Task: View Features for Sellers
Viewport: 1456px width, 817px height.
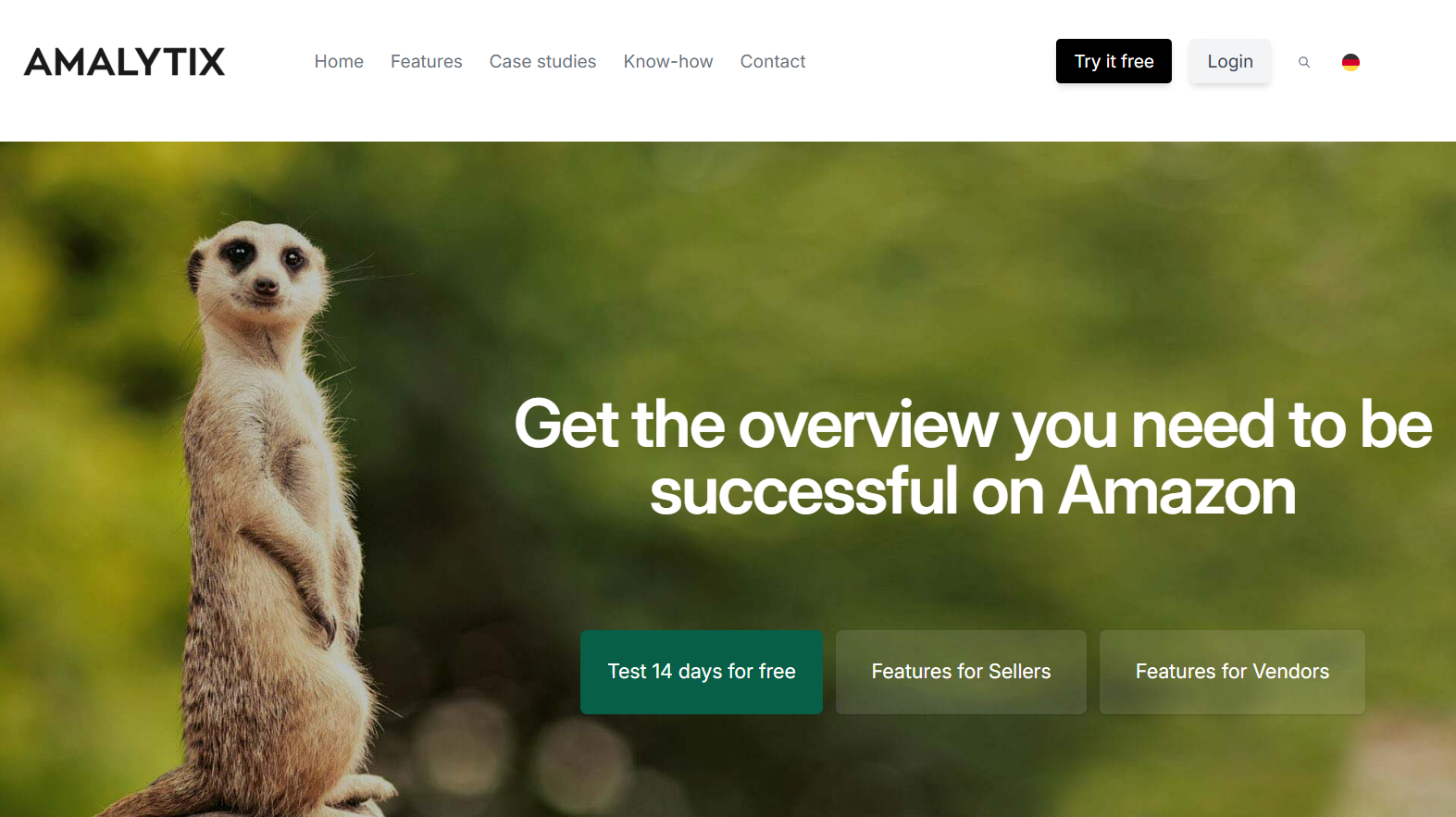Action: point(961,672)
